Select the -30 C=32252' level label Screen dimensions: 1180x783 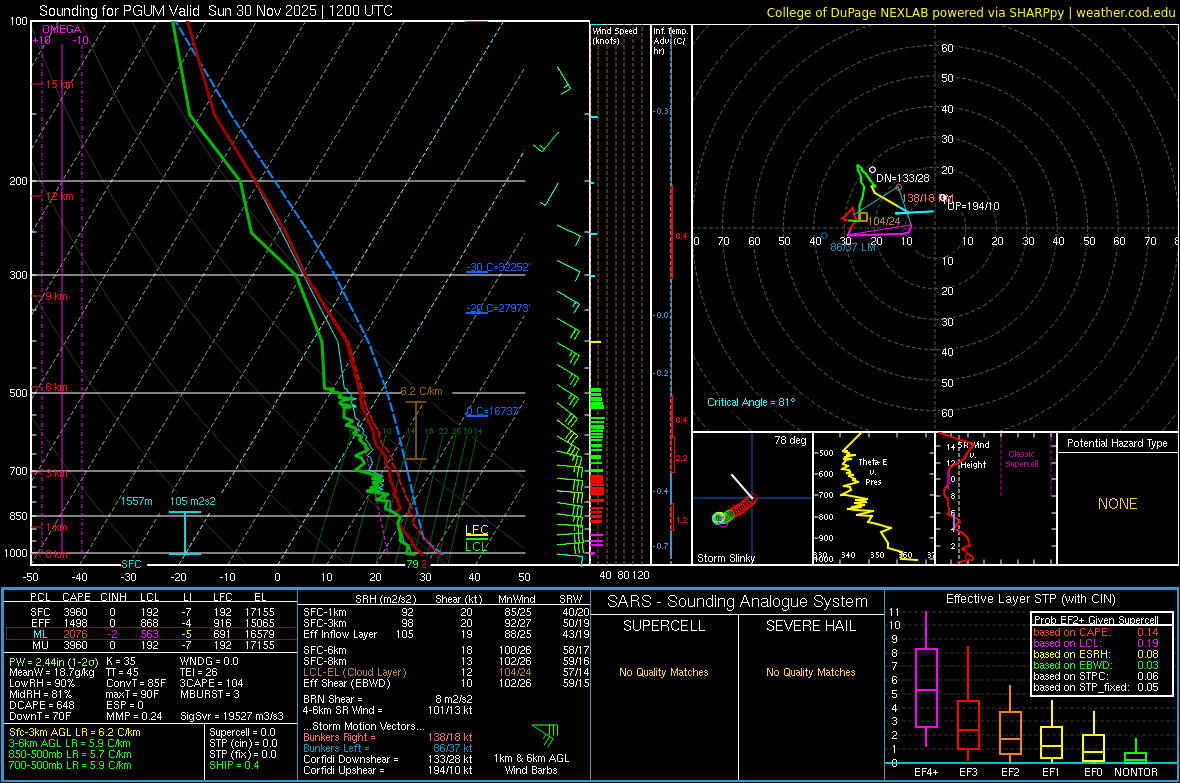(x=498, y=267)
